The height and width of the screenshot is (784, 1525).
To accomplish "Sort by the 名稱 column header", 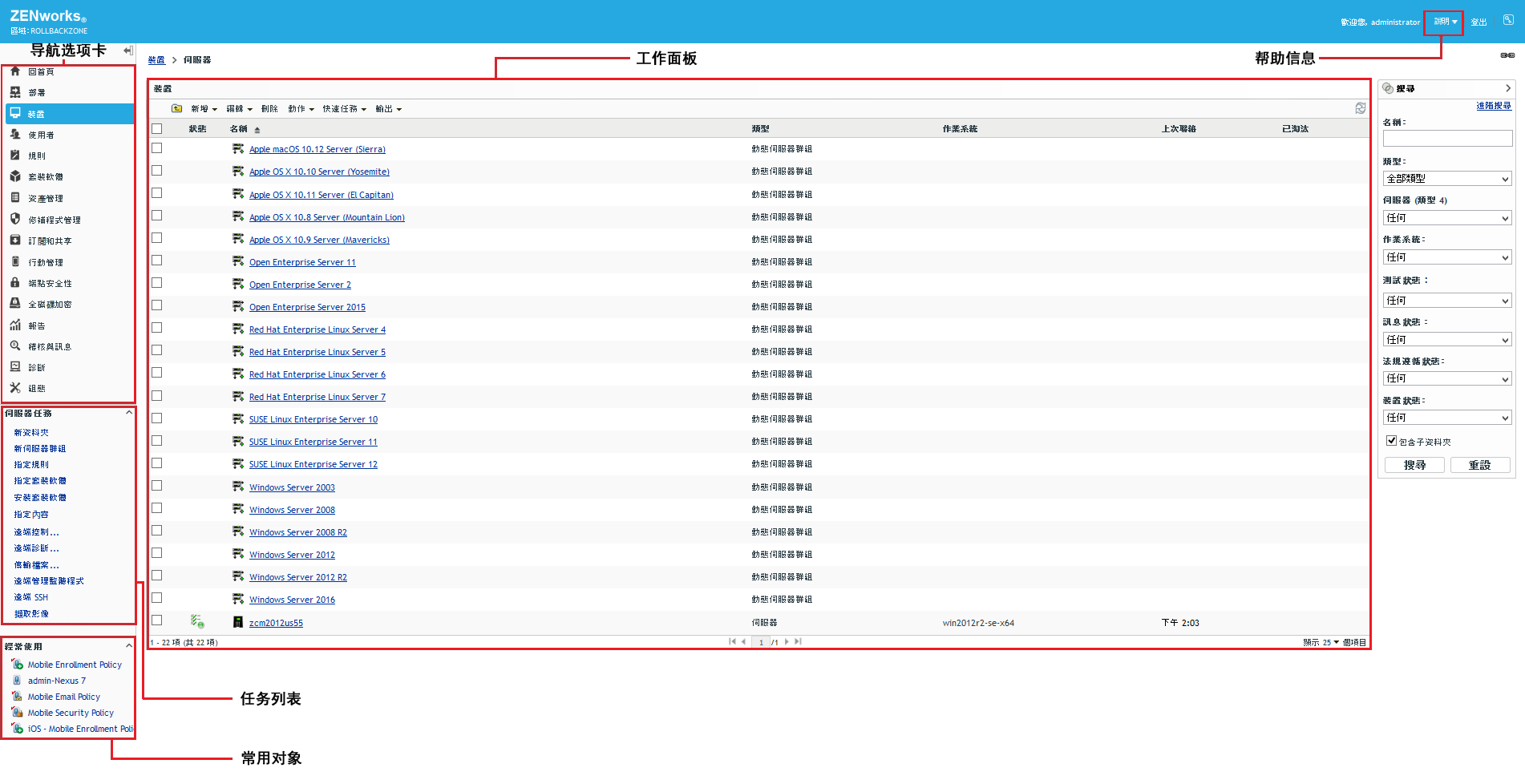I will [x=238, y=129].
